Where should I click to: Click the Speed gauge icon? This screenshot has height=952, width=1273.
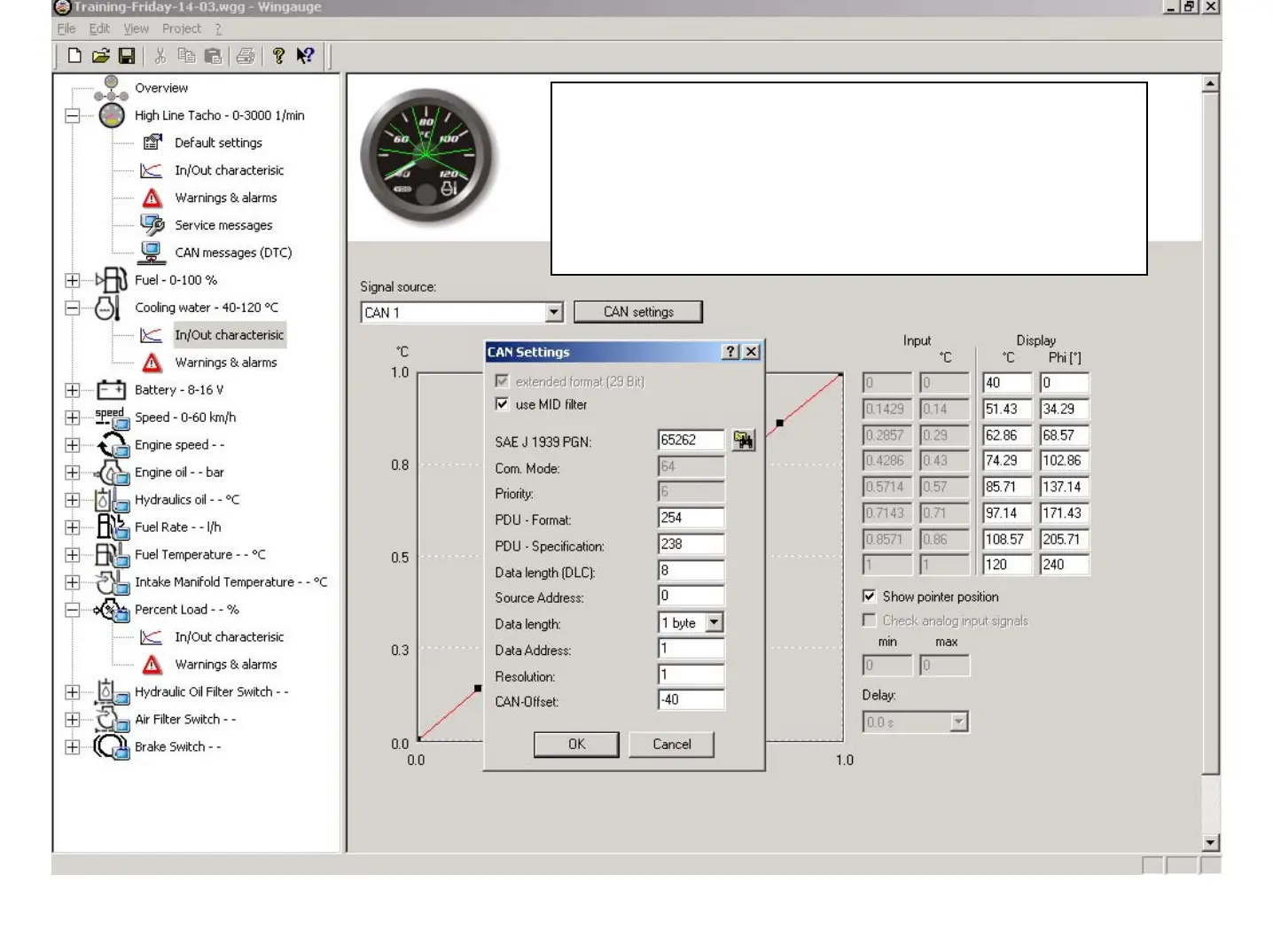click(x=112, y=417)
